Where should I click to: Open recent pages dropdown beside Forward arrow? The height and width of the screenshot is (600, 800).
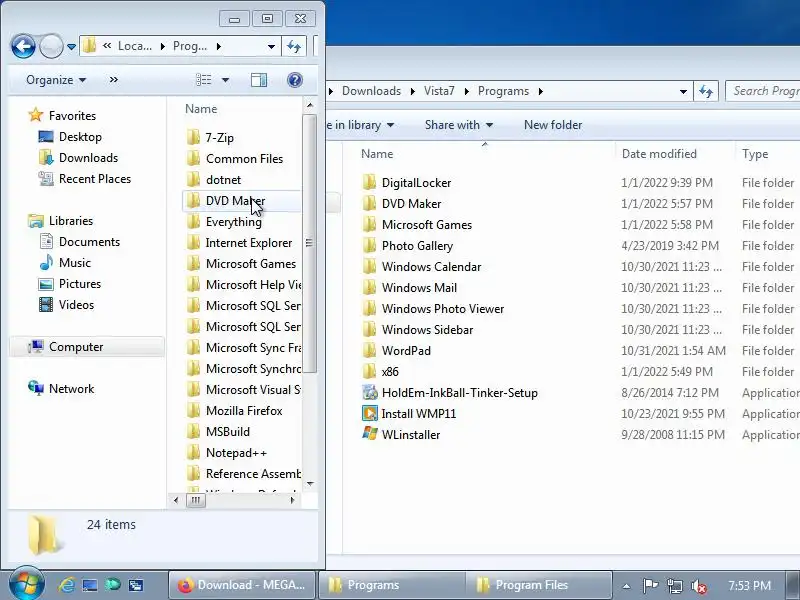pos(71,47)
